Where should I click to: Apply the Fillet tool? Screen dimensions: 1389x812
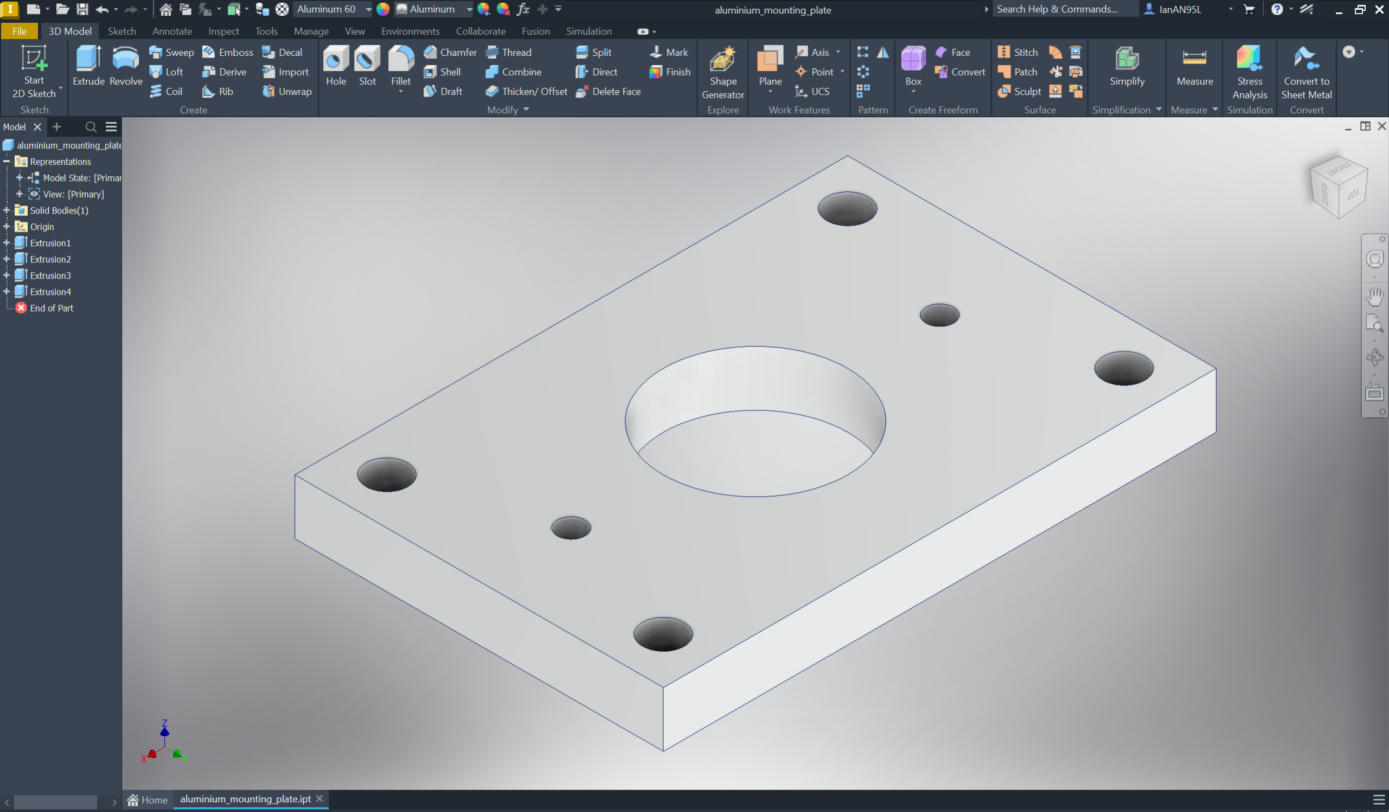pos(401,70)
